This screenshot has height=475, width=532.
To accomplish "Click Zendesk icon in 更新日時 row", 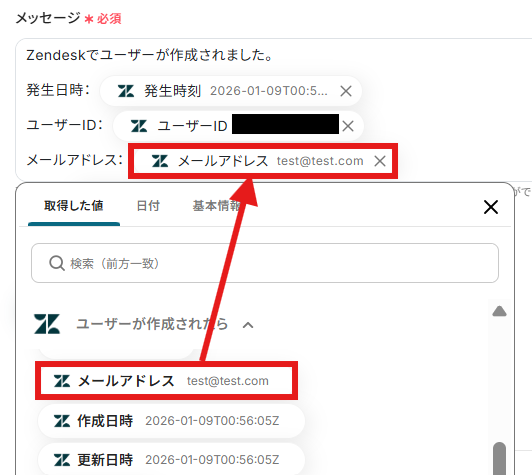I will pyautogui.click(x=62, y=460).
